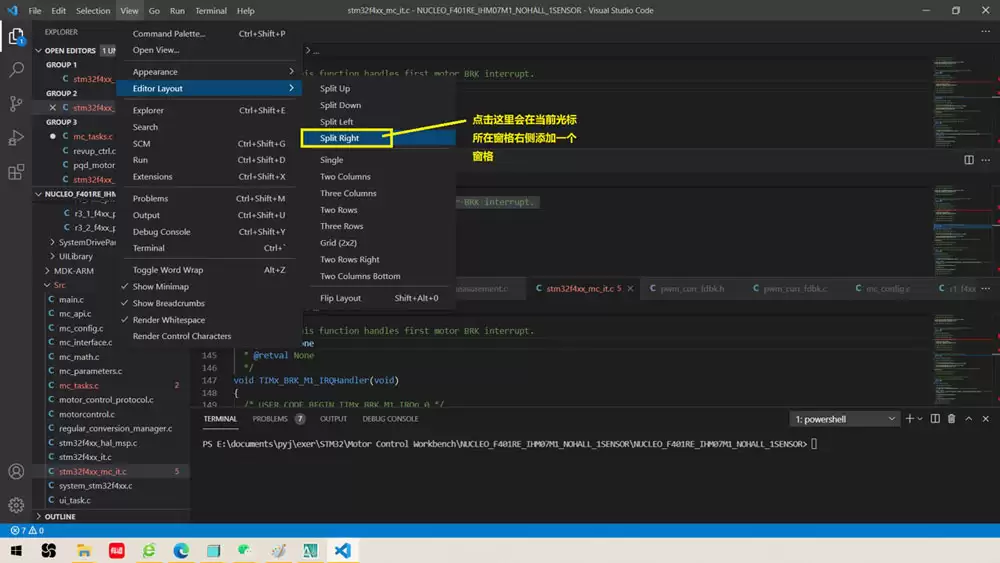Image resolution: width=1000 pixels, height=563 pixels.
Task: Open motorcontrol.c in file tree
Action: [86, 414]
